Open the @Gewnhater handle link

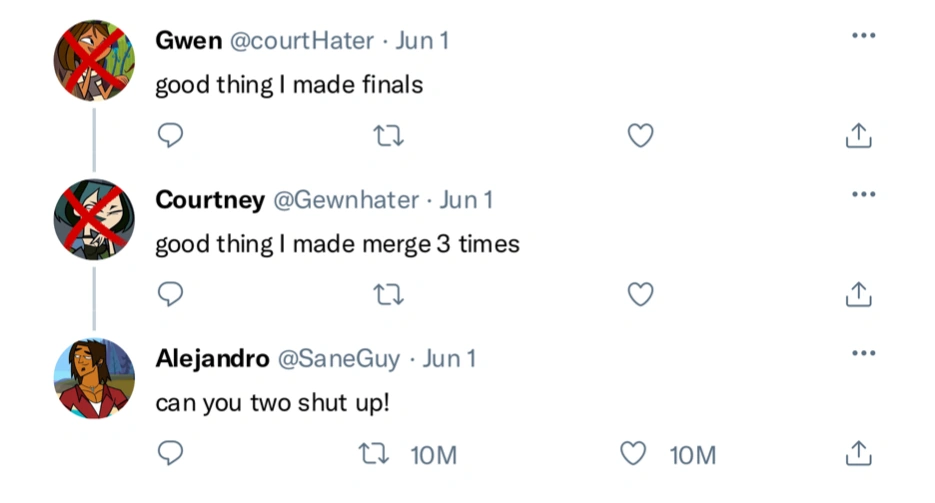click(346, 200)
